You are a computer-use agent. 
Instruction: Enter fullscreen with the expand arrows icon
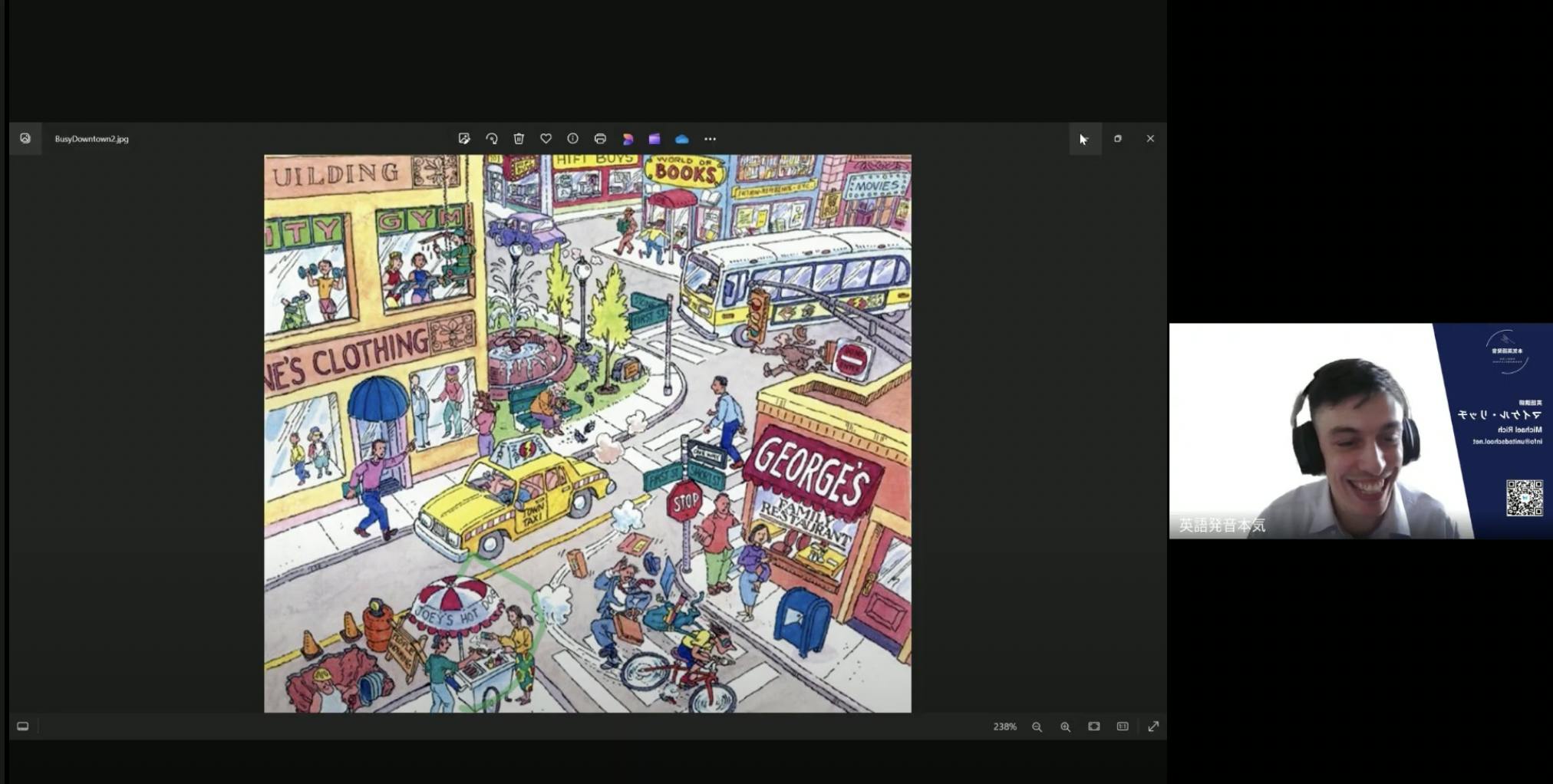click(1153, 726)
